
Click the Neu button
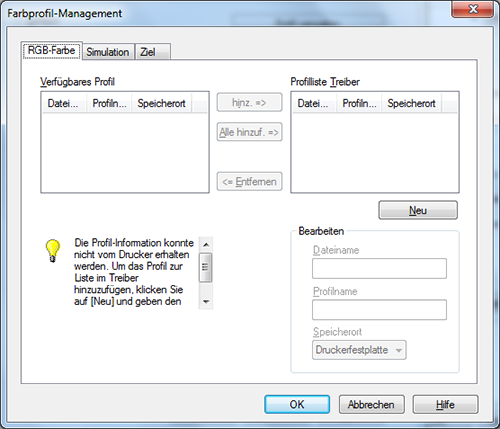coord(418,210)
